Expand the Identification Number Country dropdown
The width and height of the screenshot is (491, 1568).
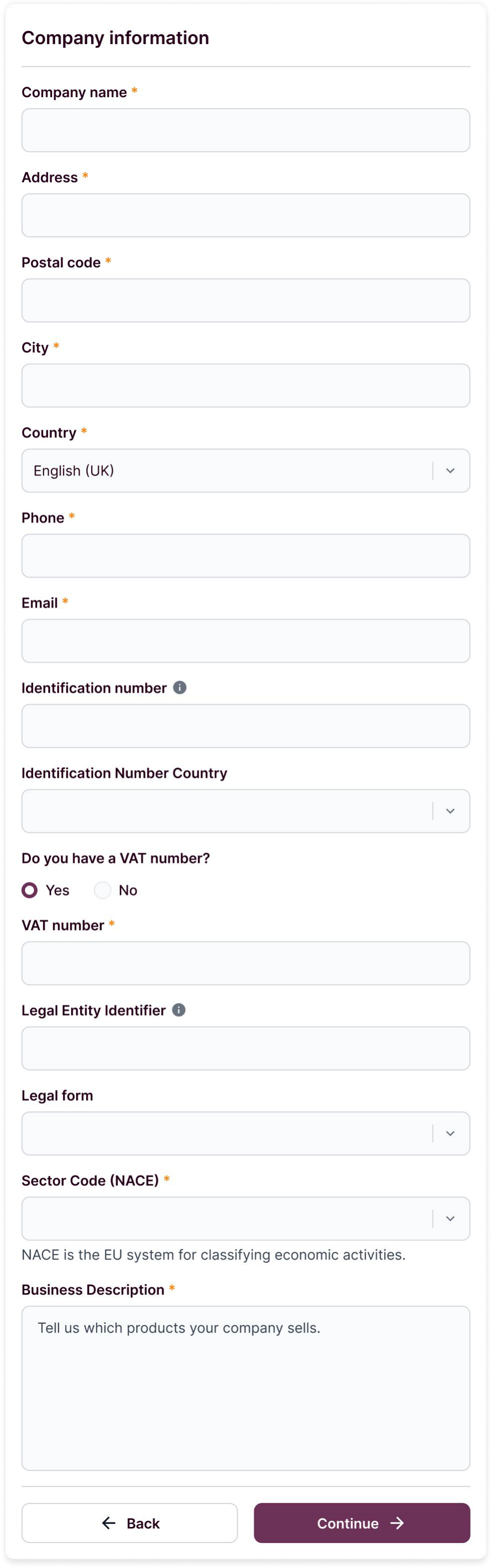click(245, 811)
